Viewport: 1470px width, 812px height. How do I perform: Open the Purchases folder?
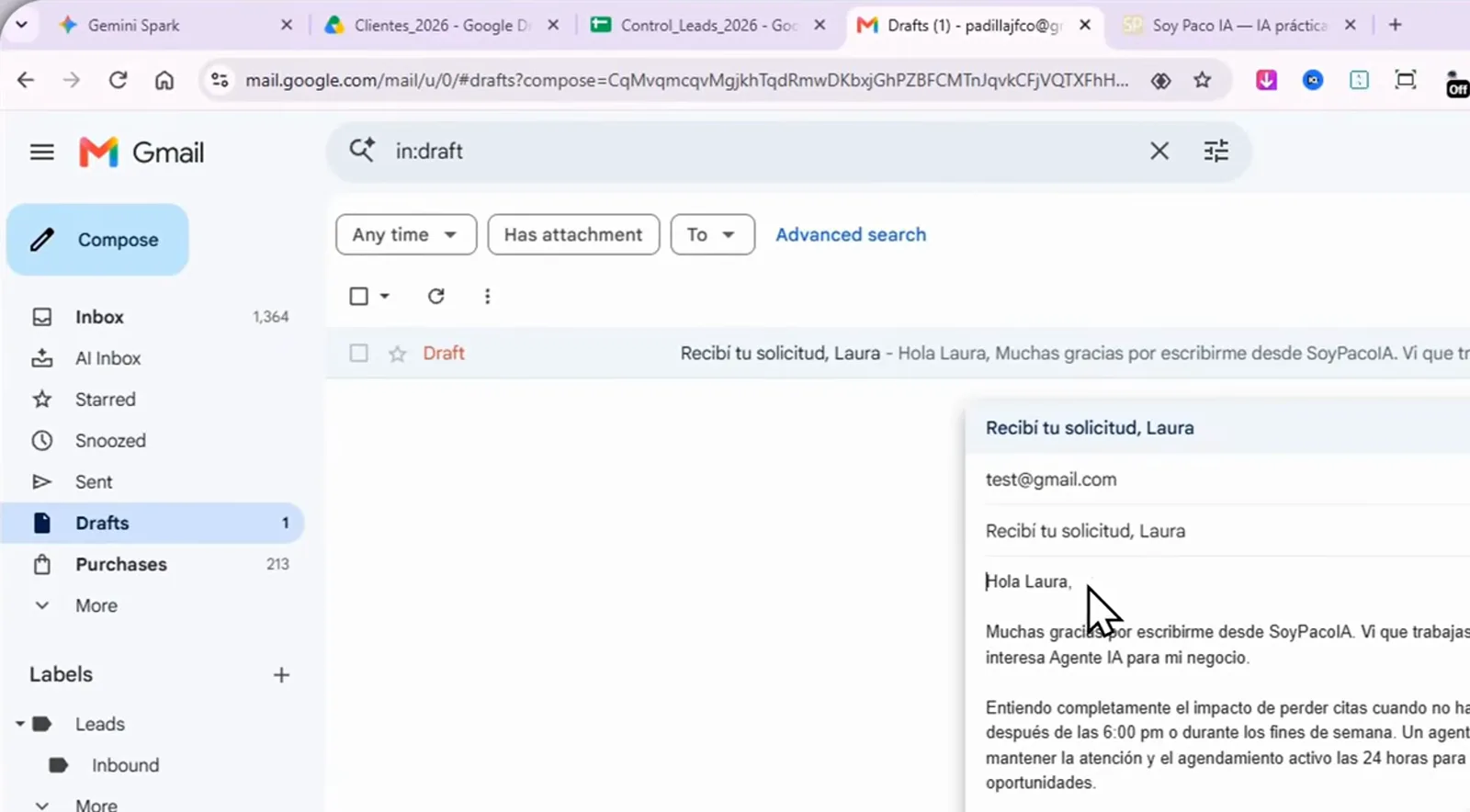(x=153, y=564)
